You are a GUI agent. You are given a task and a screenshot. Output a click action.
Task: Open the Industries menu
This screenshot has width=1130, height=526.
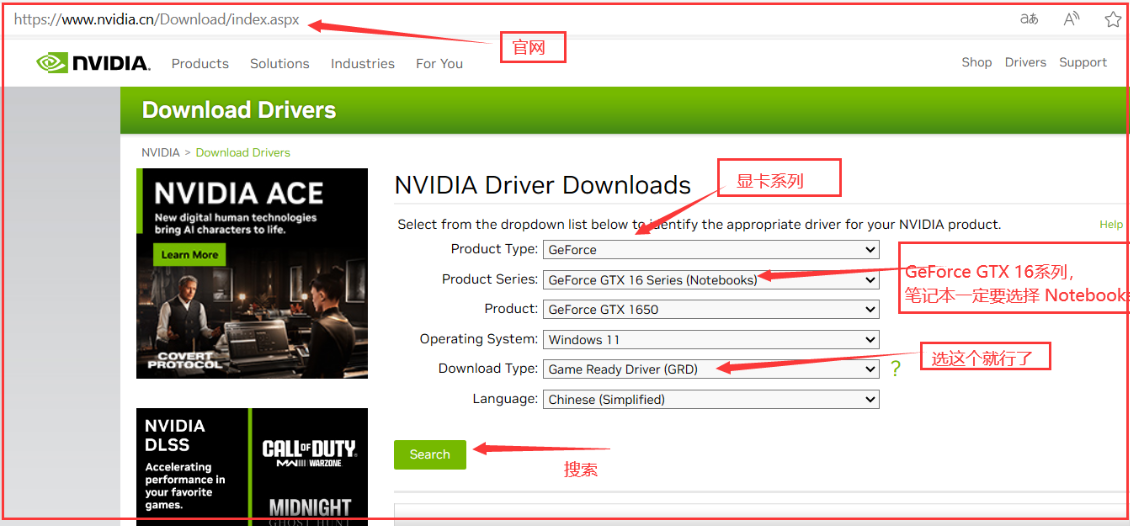point(362,63)
